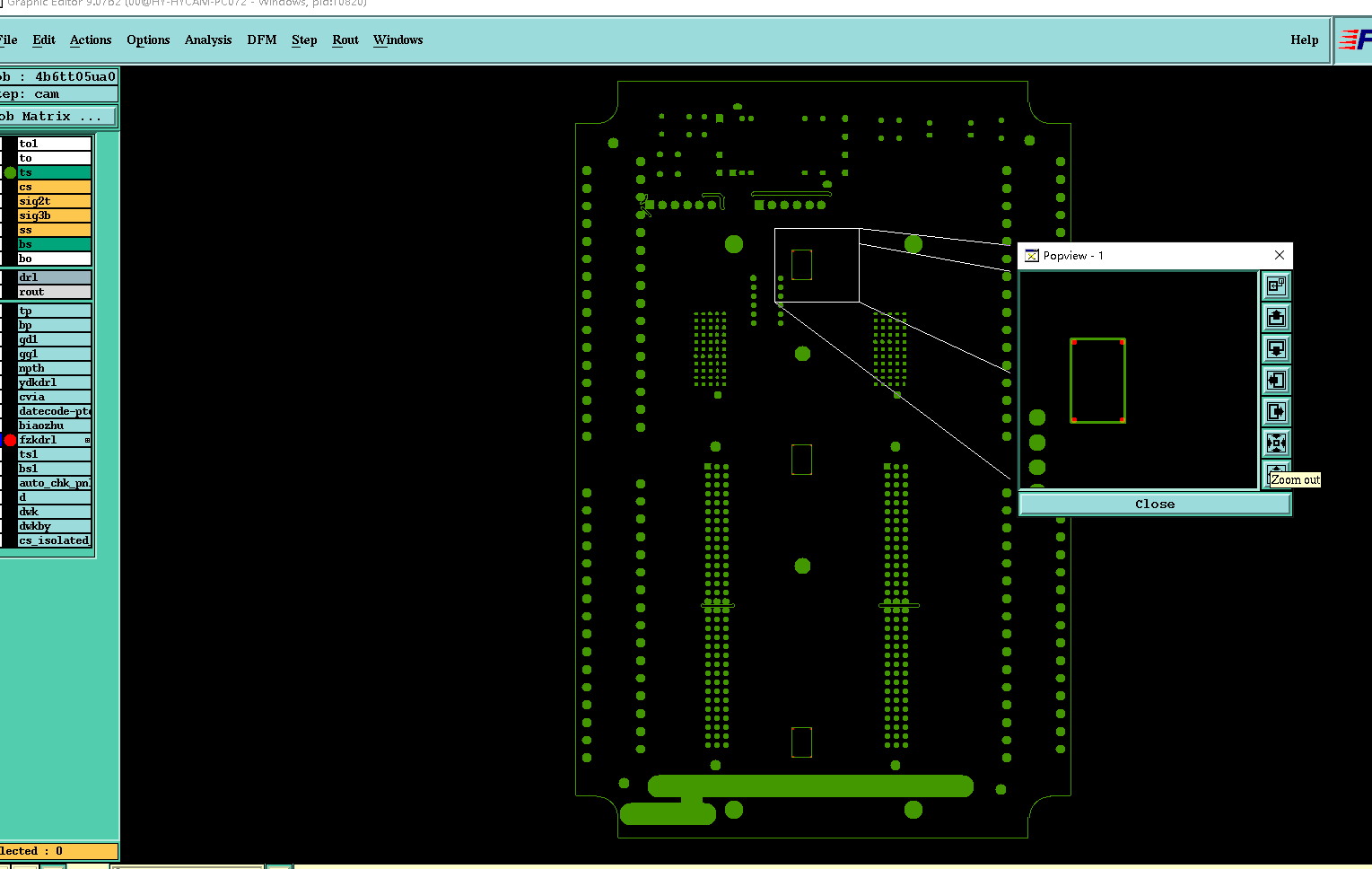Click inside the Popview preview canvas
The width and height of the screenshot is (1372, 869).
(x=1139, y=380)
